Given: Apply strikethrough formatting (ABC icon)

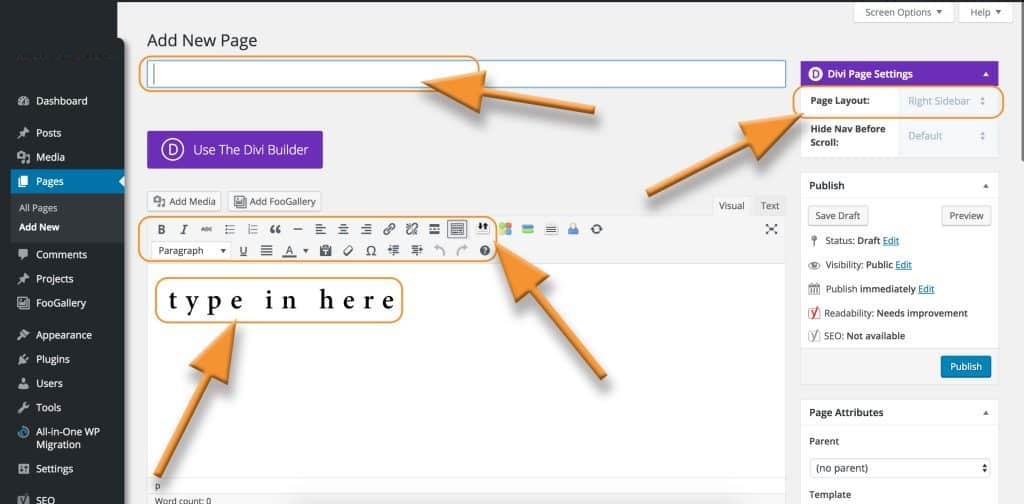Looking at the screenshot, I should [x=206, y=229].
